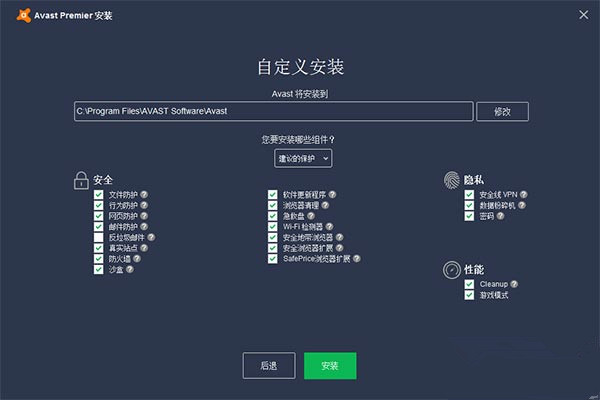Disable the 游戏模式 checkbox
The width and height of the screenshot is (600, 400).
pos(470,295)
